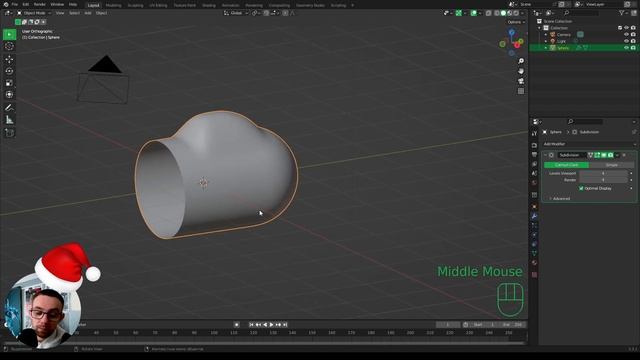640x360 pixels.
Task: Toggle Collection exclude from view layer checkbox
Action: [620, 28]
